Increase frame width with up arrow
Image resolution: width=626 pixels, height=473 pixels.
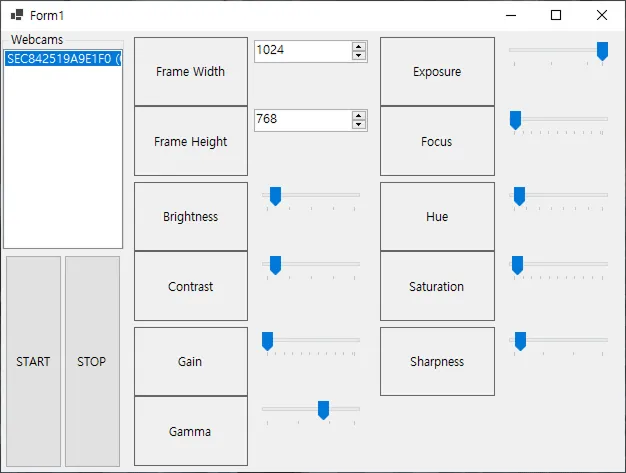[x=359, y=45]
